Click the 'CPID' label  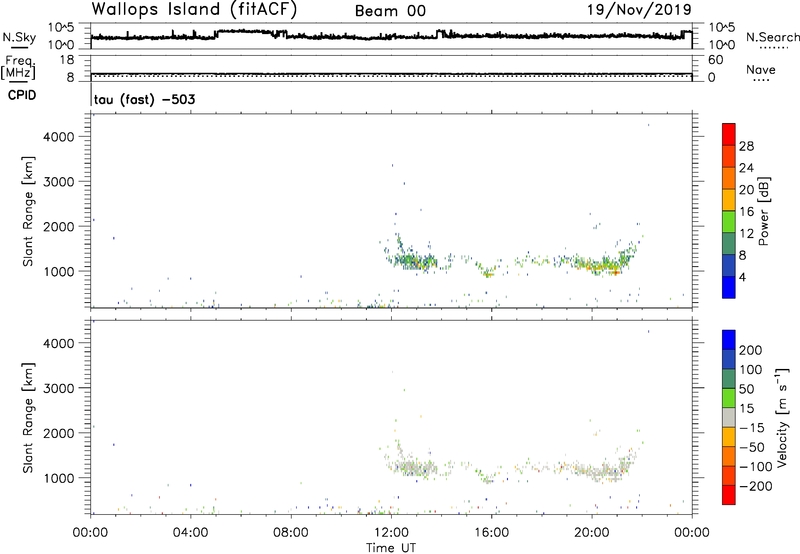[22, 95]
